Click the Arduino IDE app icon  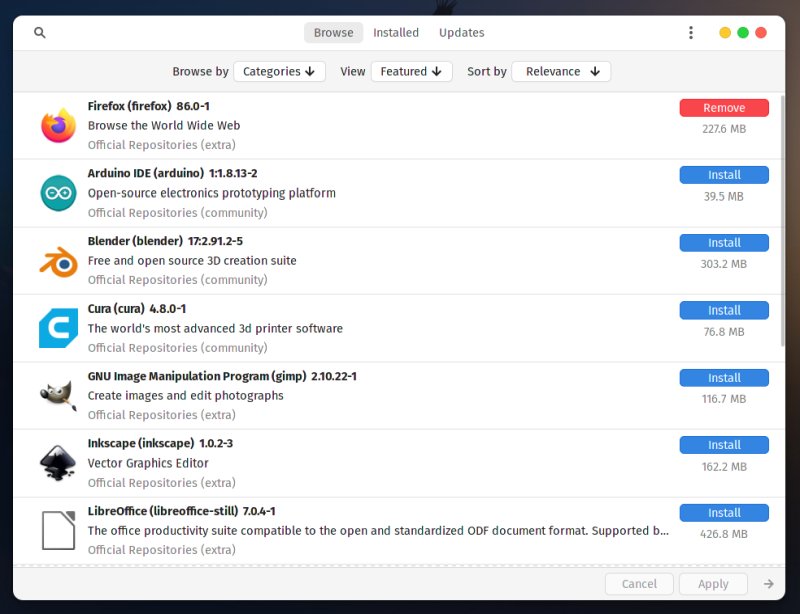click(x=58, y=193)
